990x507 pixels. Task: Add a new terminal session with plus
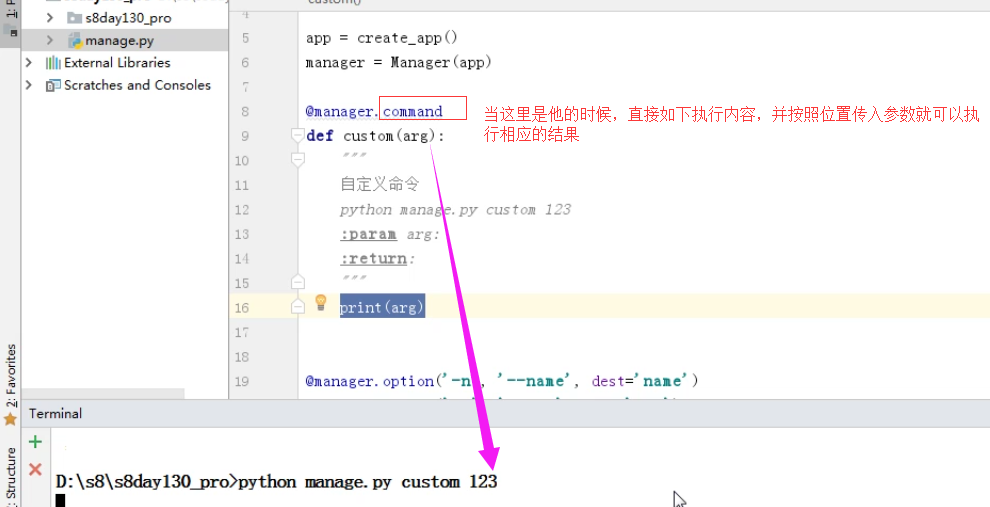[35, 442]
